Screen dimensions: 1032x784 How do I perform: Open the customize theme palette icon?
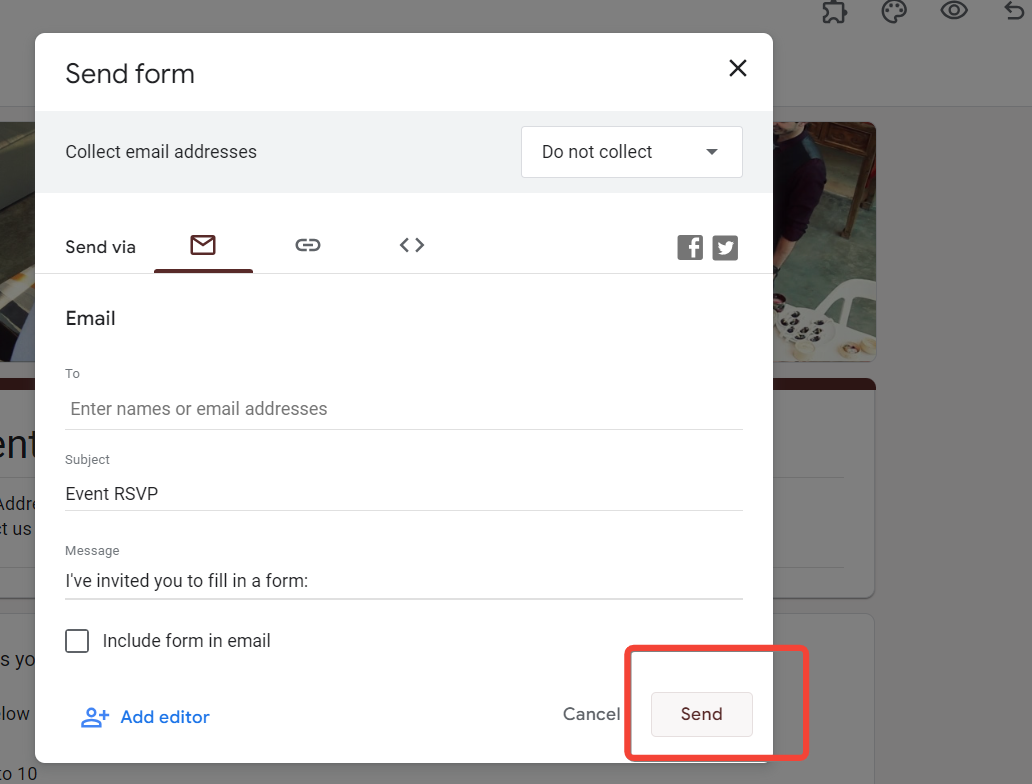894,11
